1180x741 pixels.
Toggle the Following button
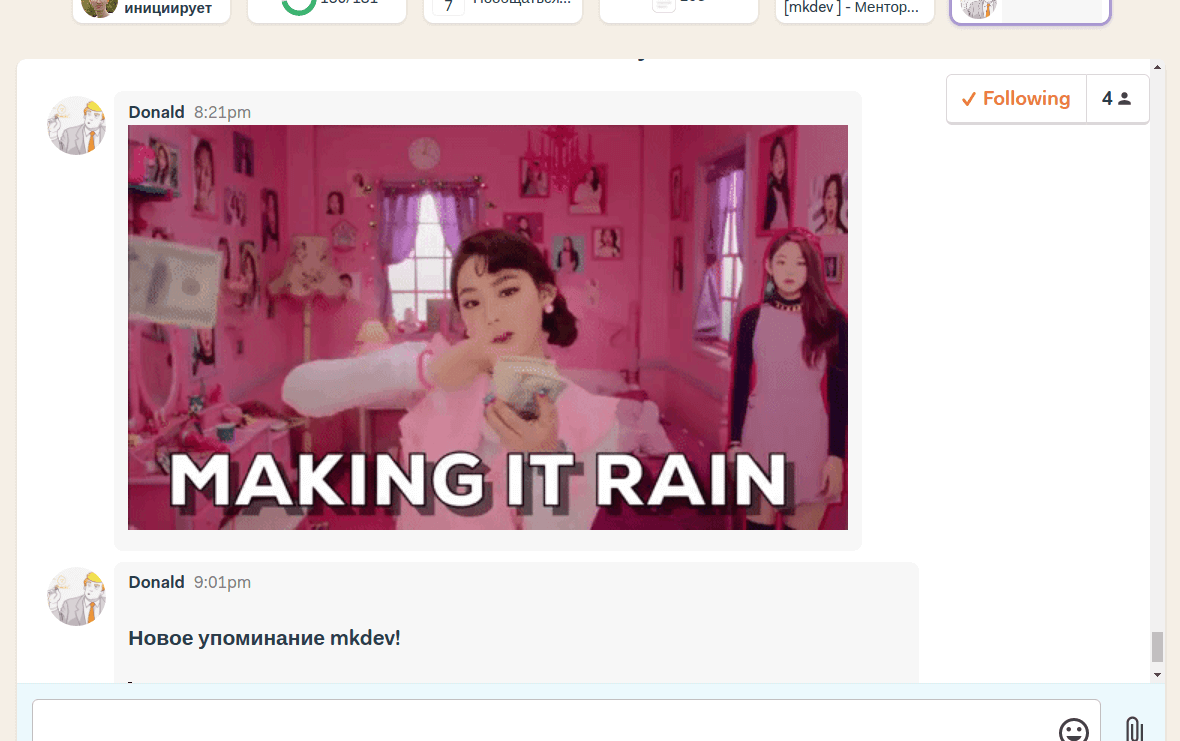click(x=1017, y=99)
